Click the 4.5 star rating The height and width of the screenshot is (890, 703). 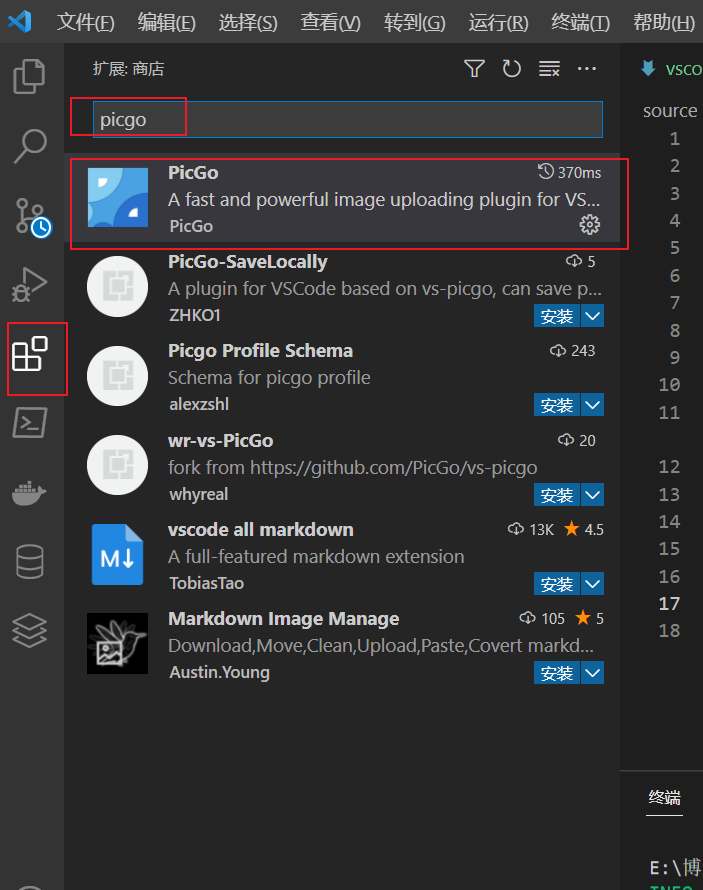(584, 530)
